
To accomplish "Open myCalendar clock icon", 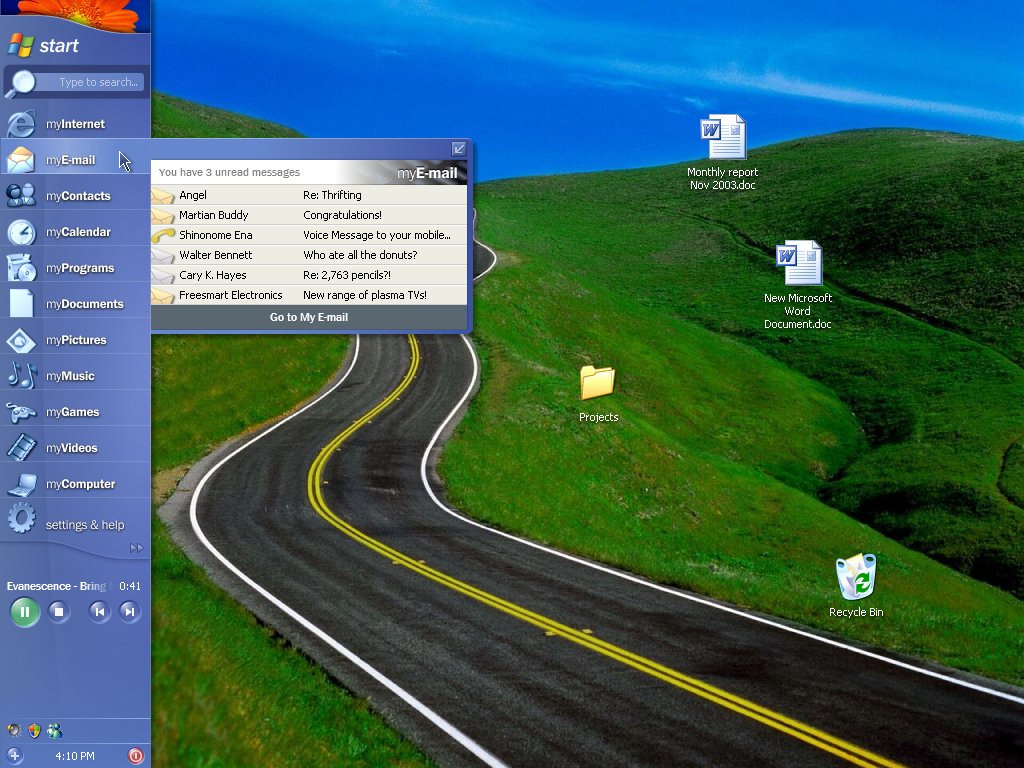I will pyautogui.click(x=21, y=232).
